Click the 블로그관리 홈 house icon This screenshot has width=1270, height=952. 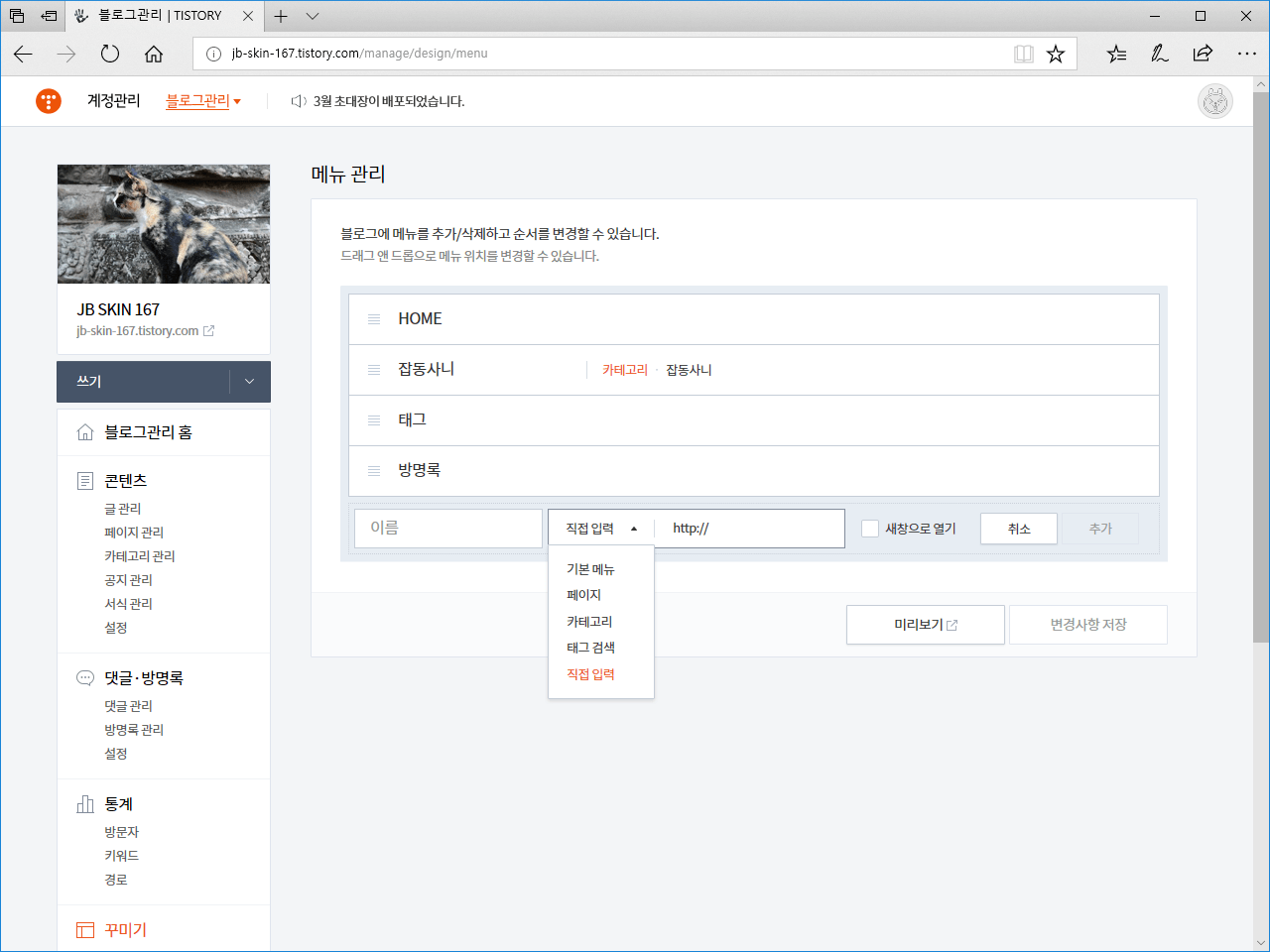tap(85, 432)
